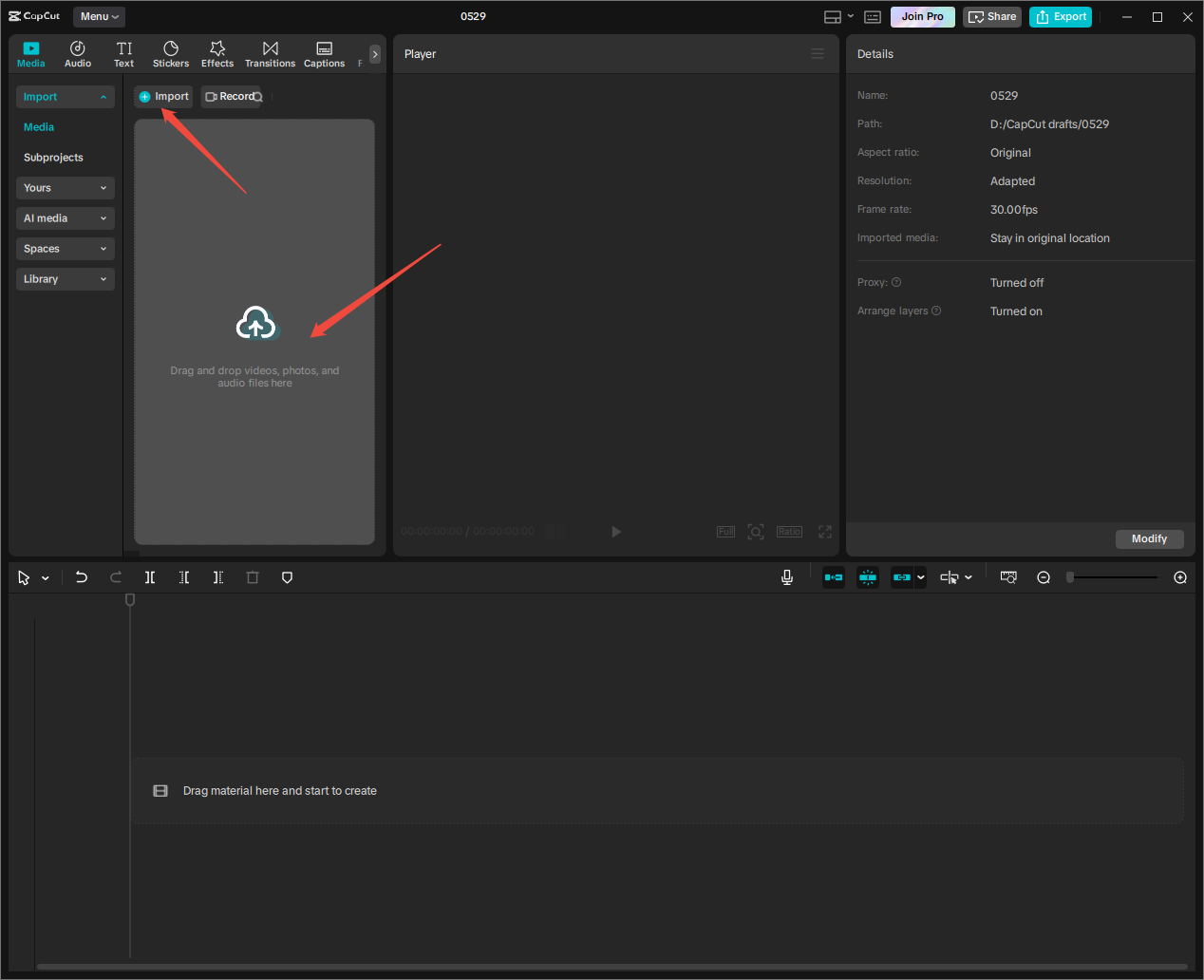Open the AI media dropdown

coord(65,217)
